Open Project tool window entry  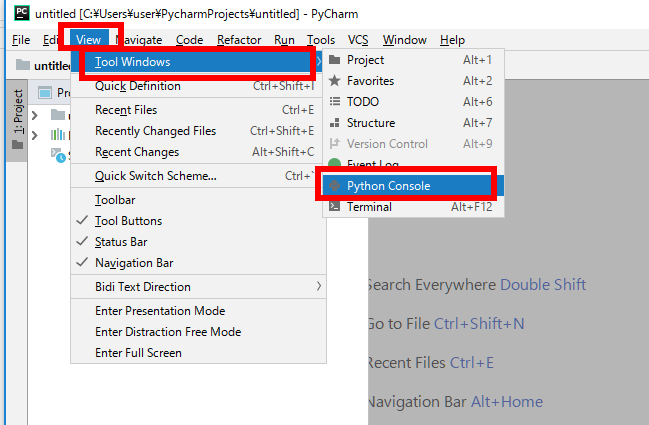click(413, 60)
